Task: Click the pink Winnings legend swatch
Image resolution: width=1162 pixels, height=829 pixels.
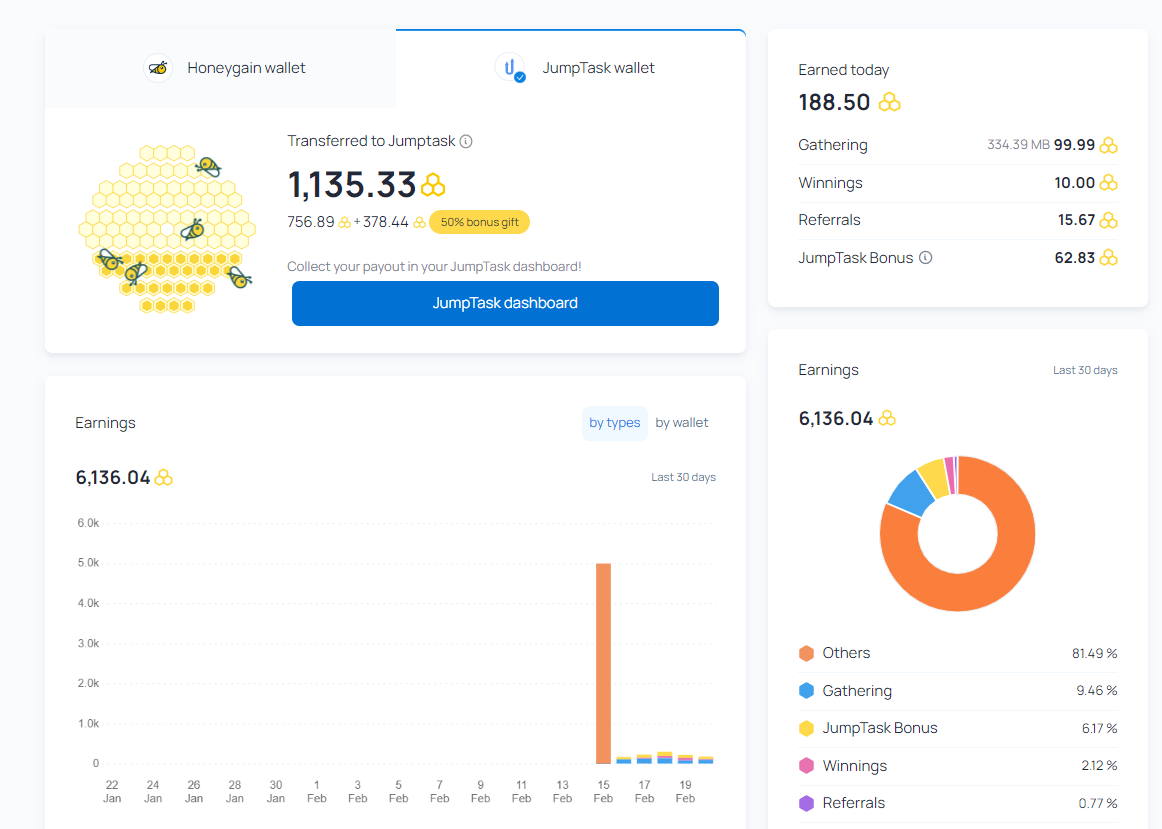Action: pos(806,766)
